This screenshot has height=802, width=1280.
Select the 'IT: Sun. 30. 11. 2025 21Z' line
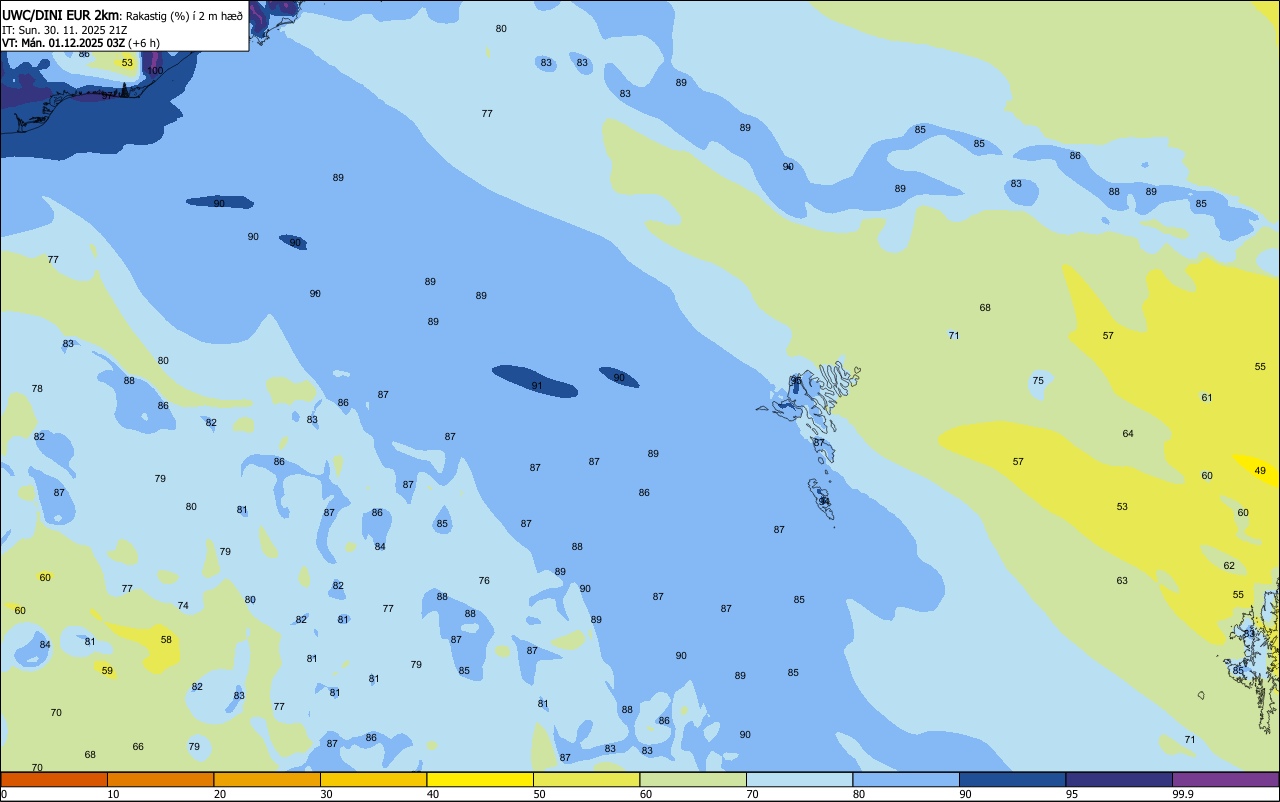(x=65, y=29)
